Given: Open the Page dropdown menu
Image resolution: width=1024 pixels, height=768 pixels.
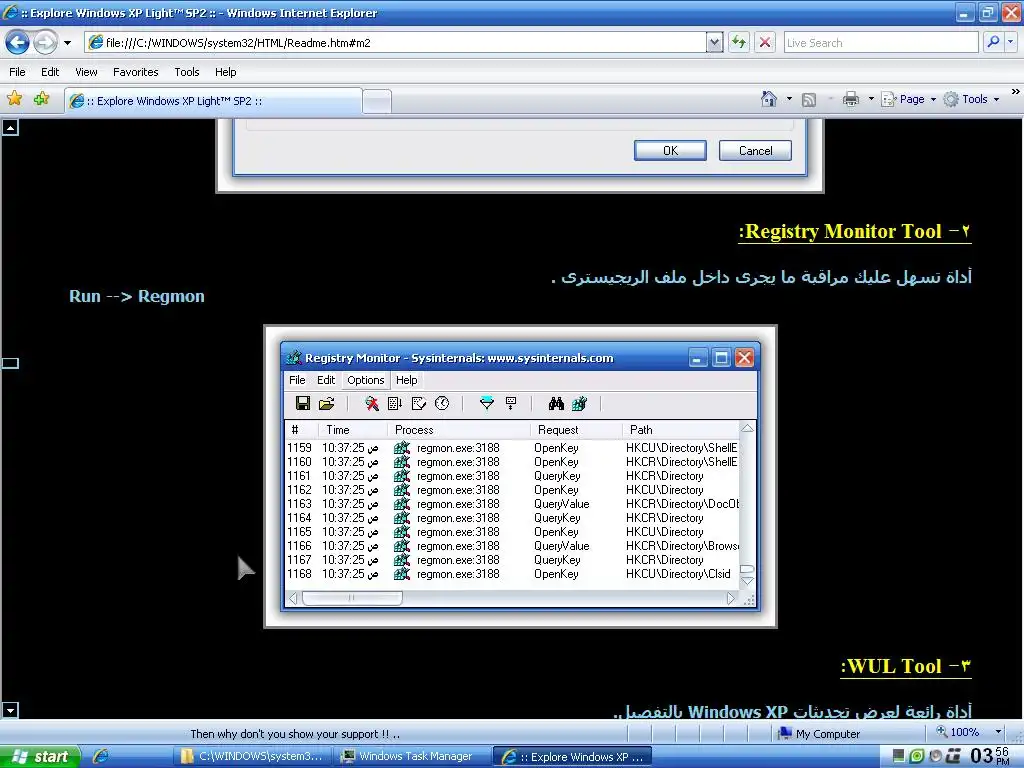Looking at the screenshot, I should pyautogui.click(x=909, y=99).
